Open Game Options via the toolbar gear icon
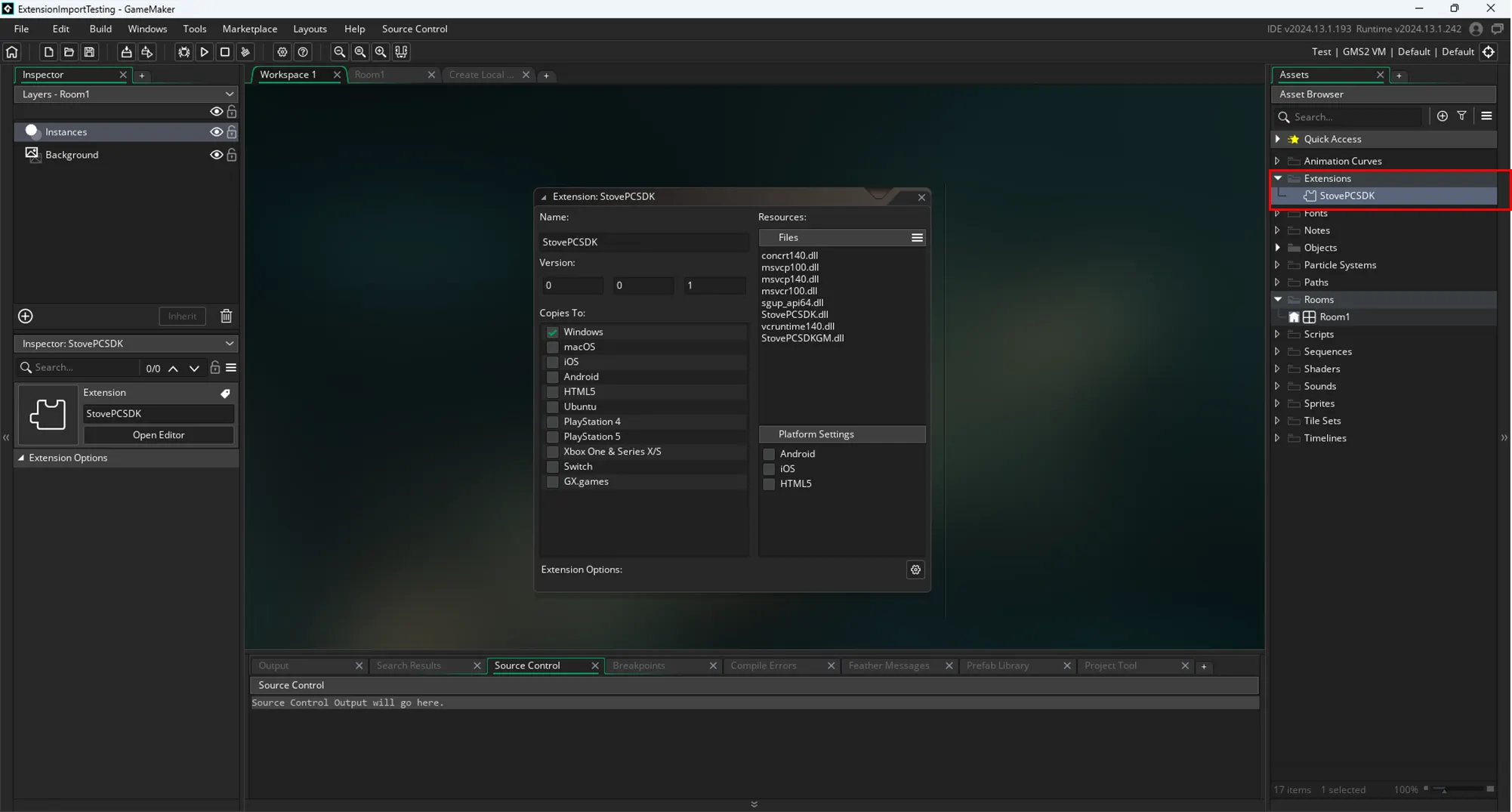This screenshot has width=1512, height=812. click(282, 52)
